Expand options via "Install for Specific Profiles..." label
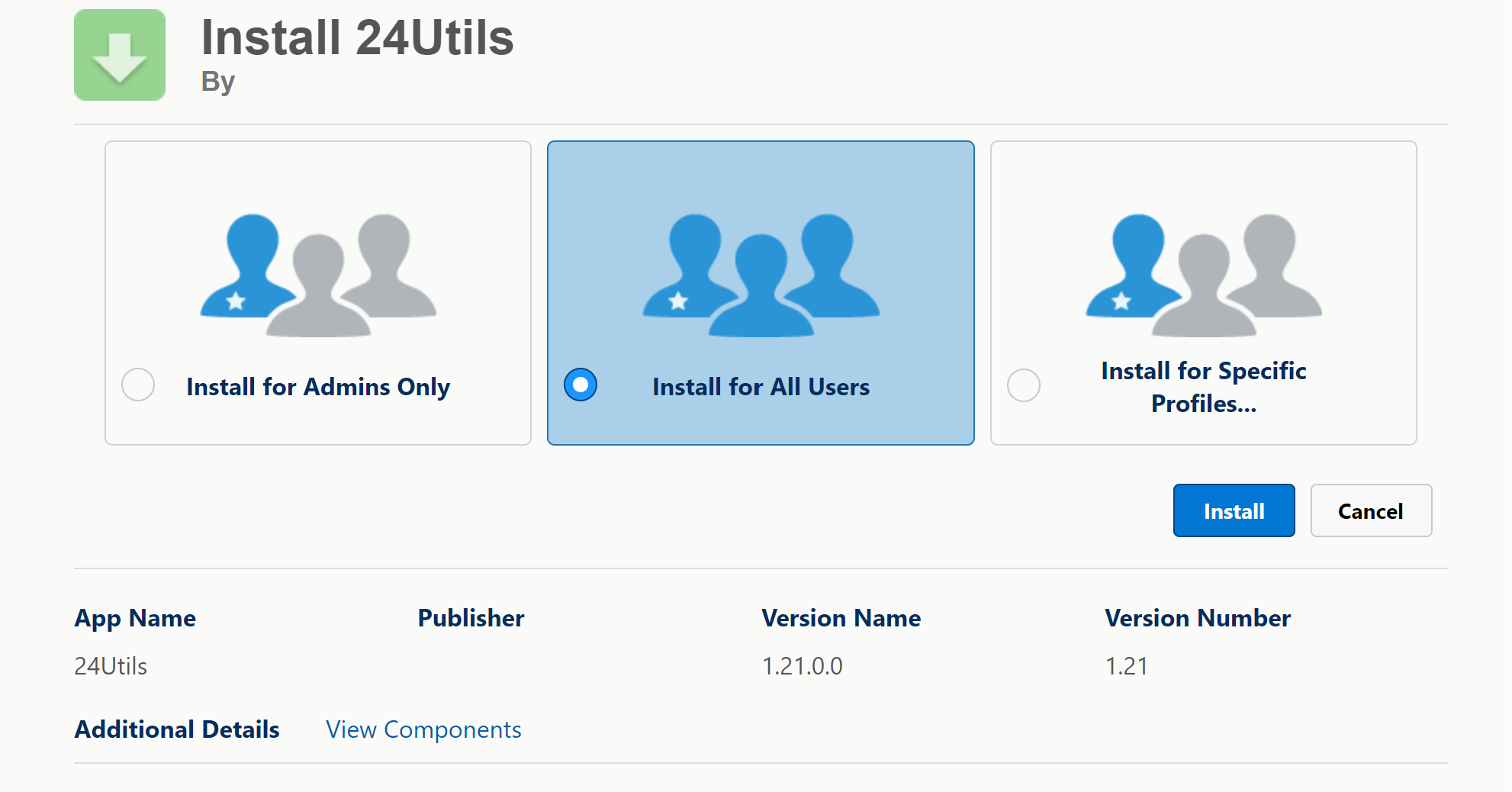This screenshot has width=1512, height=792. [x=1203, y=387]
